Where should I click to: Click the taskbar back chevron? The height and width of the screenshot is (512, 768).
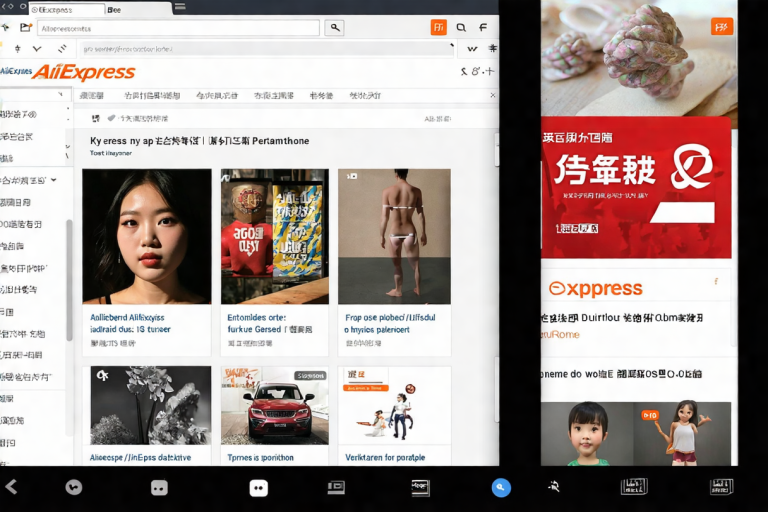pos(11,487)
